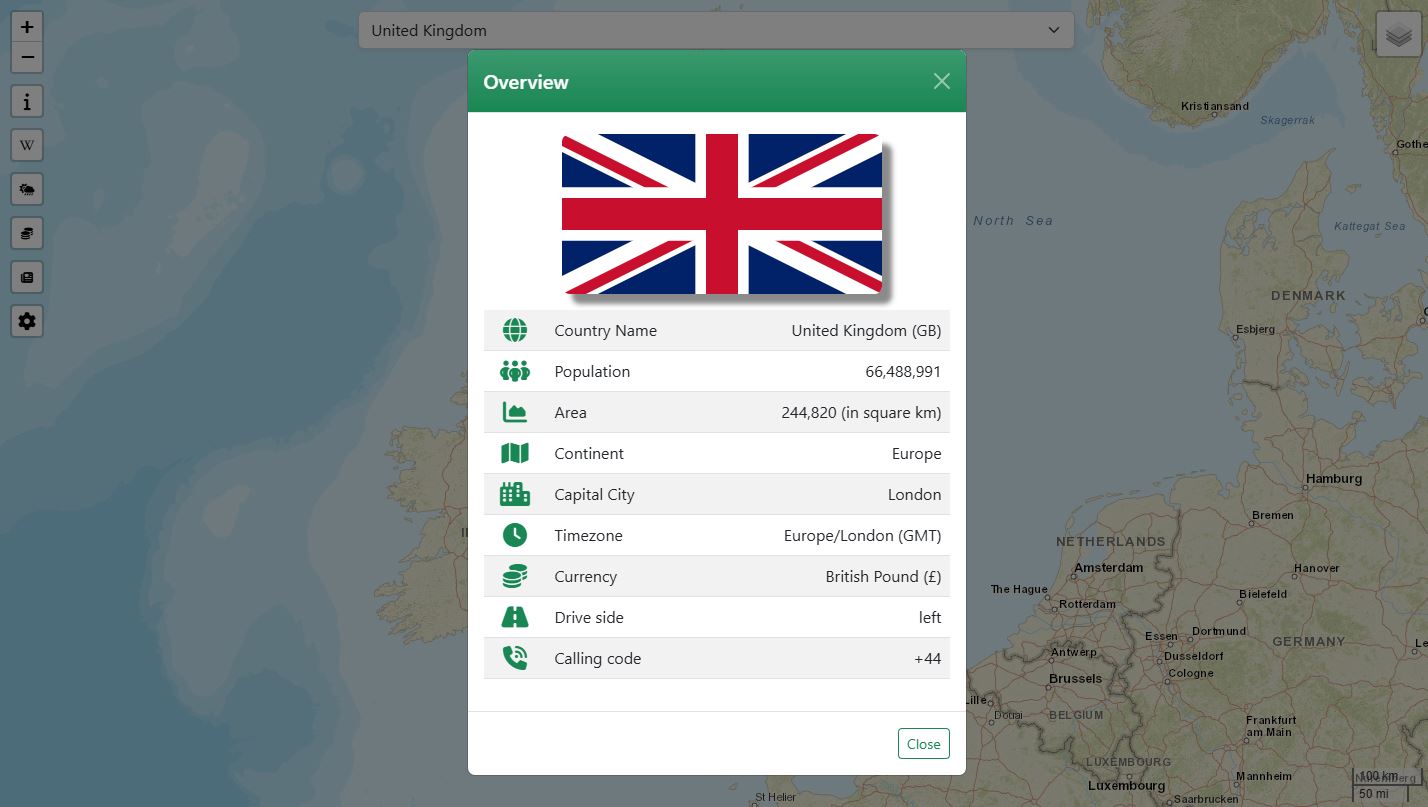Select the value United Kingdom (GB)
This screenshot has width=1428, height=807.
coord(866,330)
